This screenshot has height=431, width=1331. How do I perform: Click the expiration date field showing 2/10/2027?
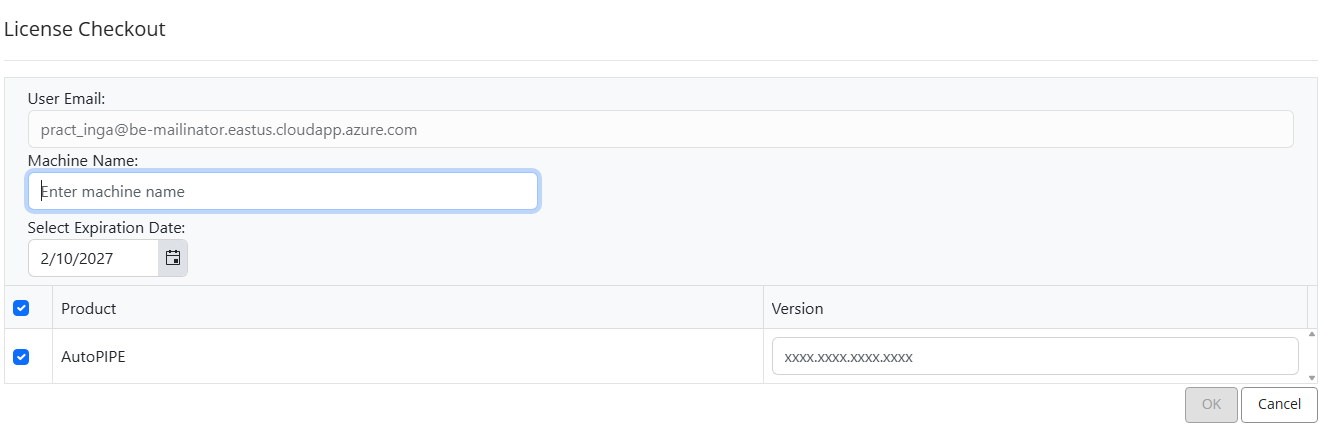point(93,258)
